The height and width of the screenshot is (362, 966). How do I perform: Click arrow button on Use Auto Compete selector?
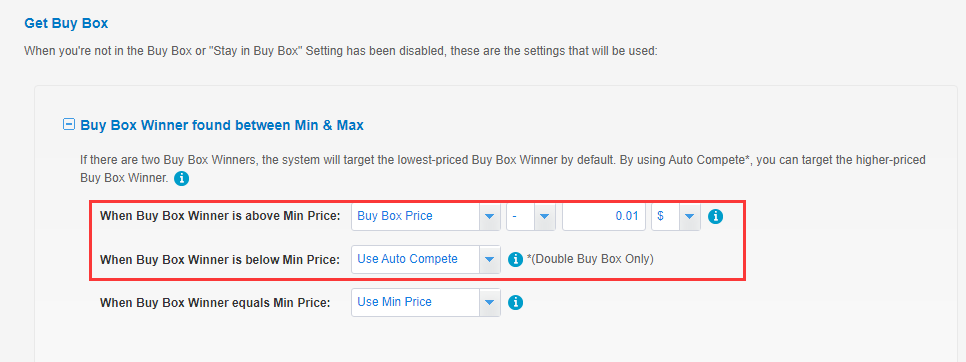click(490, 260)
